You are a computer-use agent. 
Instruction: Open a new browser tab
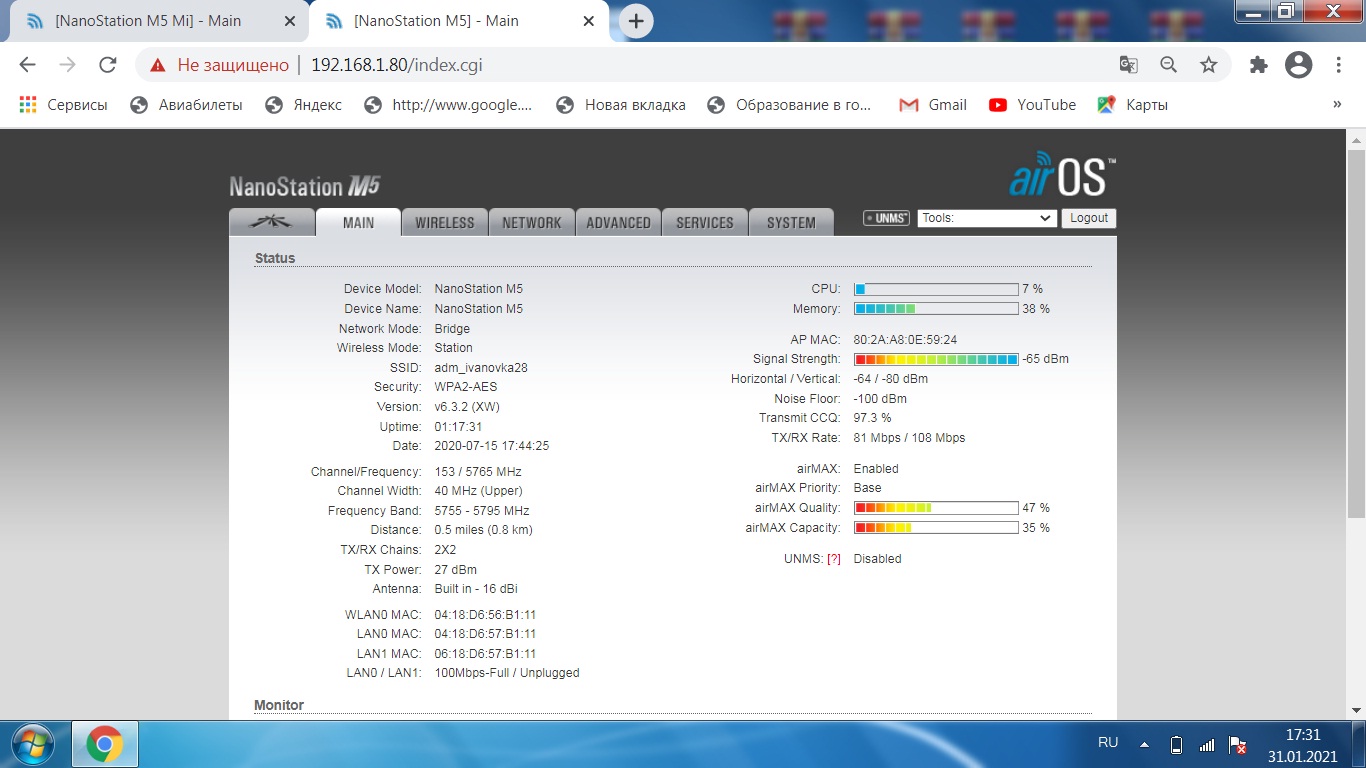click(x=636, y=21)
